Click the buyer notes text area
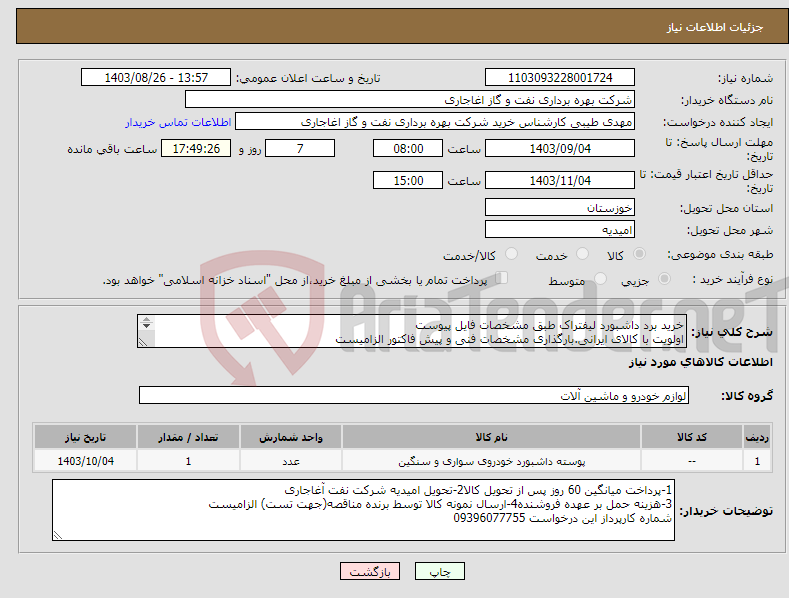The height and width of the screenshot is (598, 789). coord(363,510)
